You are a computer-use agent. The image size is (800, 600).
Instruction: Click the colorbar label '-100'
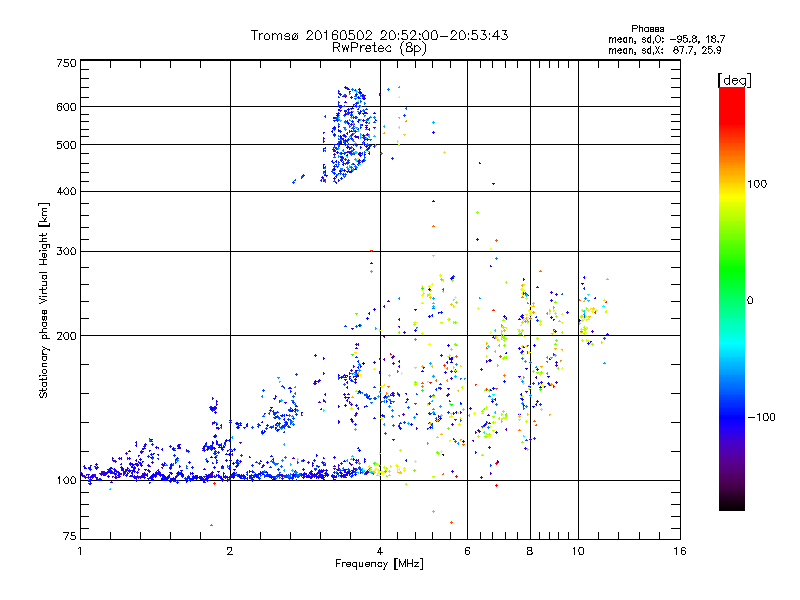click(761, 417)
